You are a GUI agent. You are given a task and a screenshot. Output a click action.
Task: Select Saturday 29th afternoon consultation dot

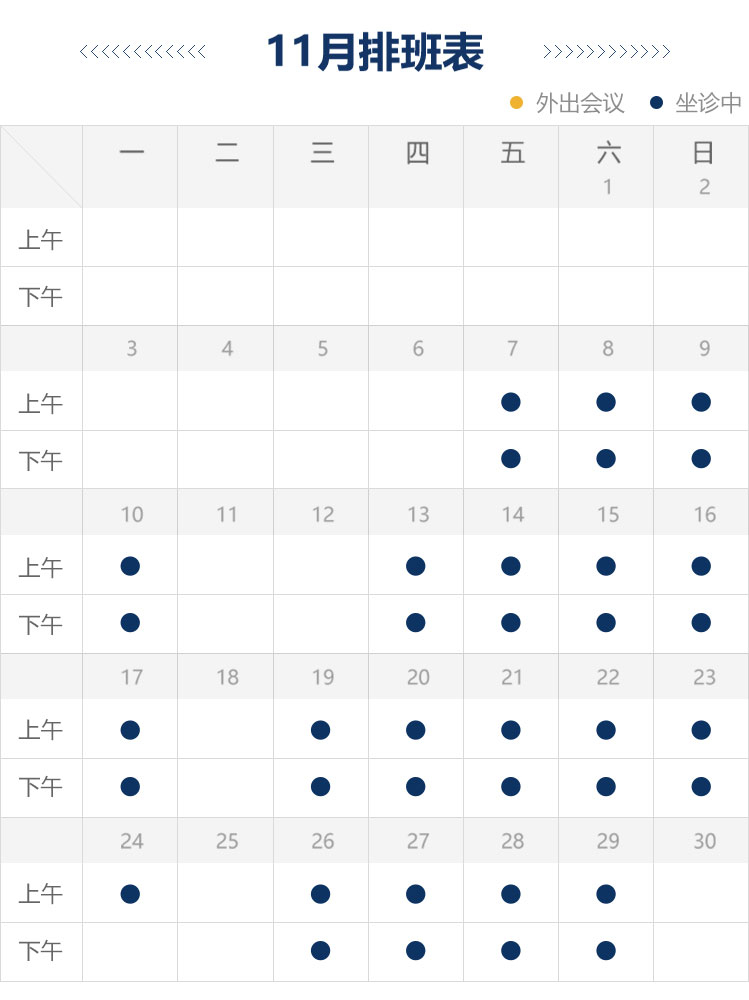pyautogui.click(x=606, y=950)
